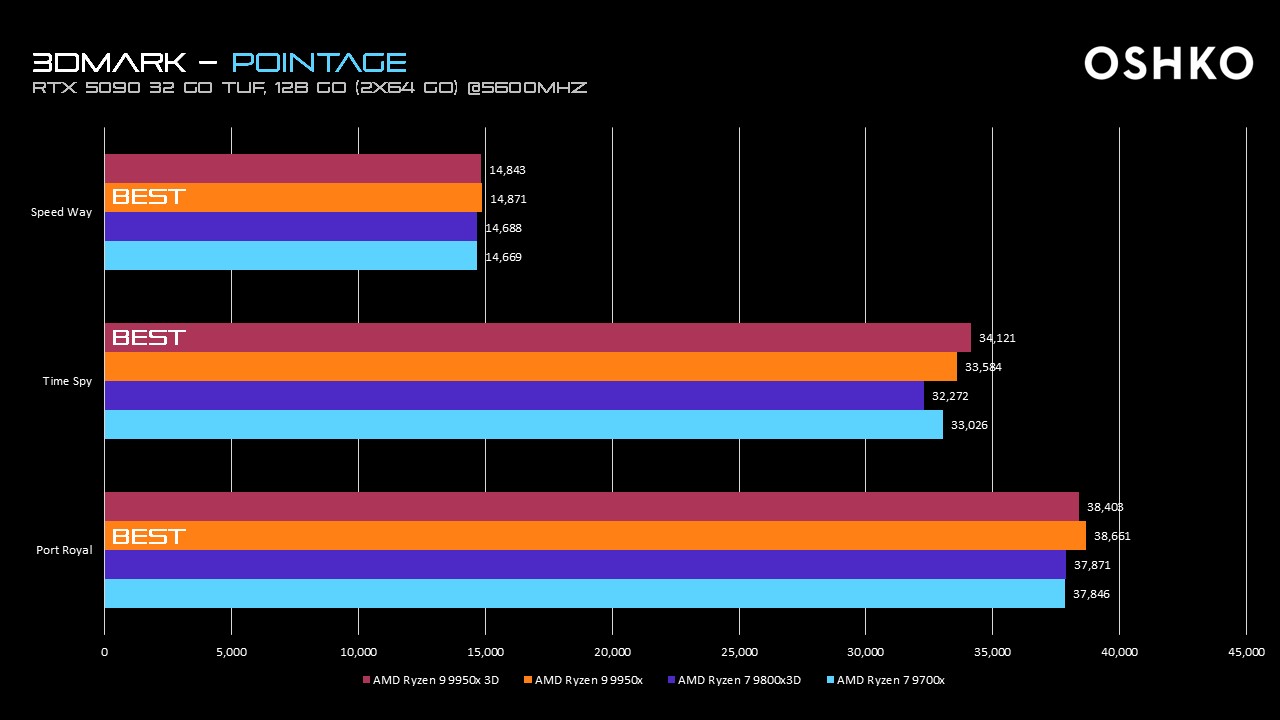Click the BEST badge on the Time Spy bar
This screenshot has width=1280, height=720.
(148, 338)
